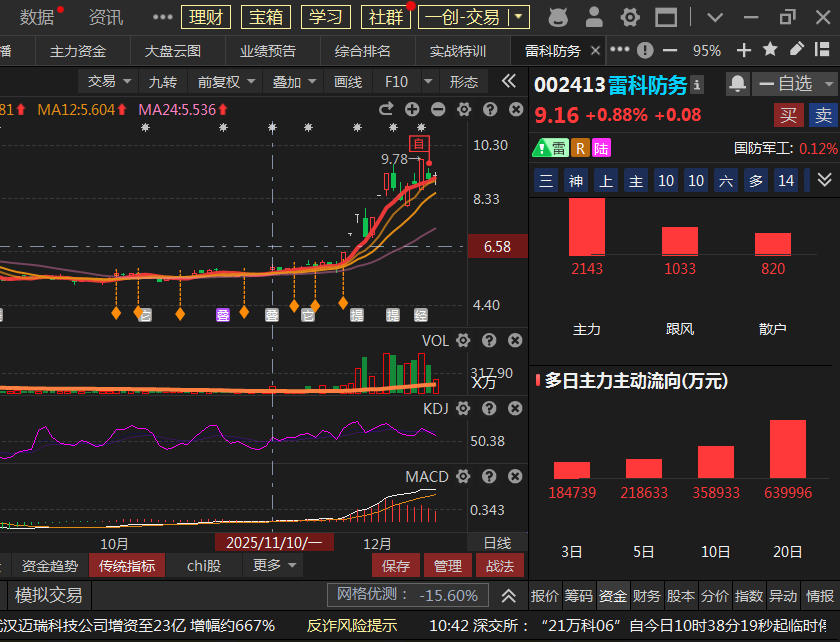
Task: Click the exclamation alert icon in tab bar
Action: (645, 51)
